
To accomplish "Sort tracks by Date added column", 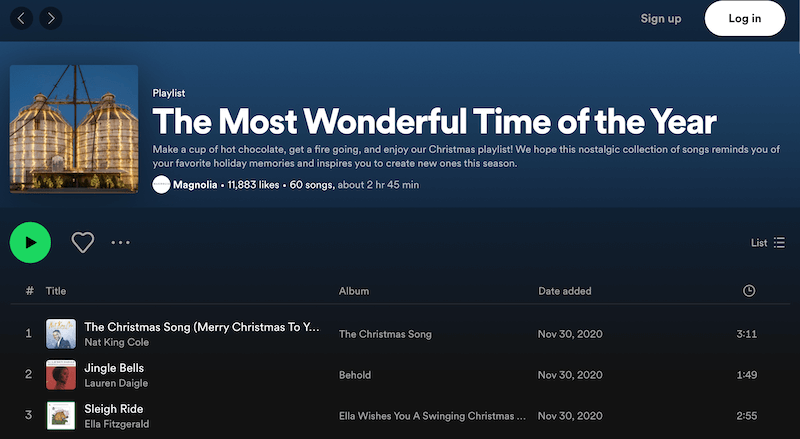I will (565, 291).
